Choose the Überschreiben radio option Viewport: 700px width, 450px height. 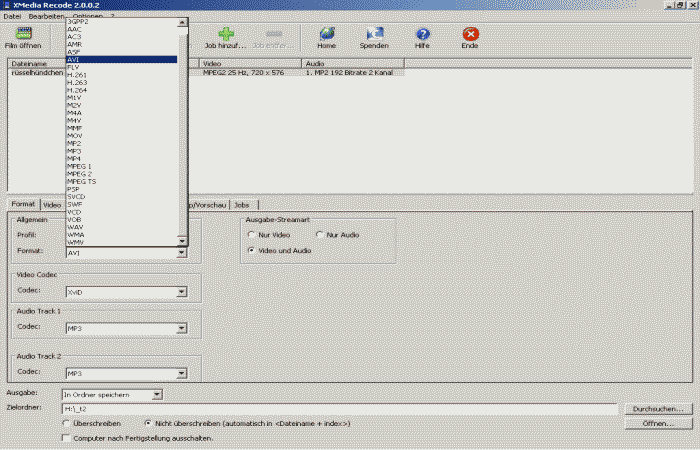tap(66, 424)
